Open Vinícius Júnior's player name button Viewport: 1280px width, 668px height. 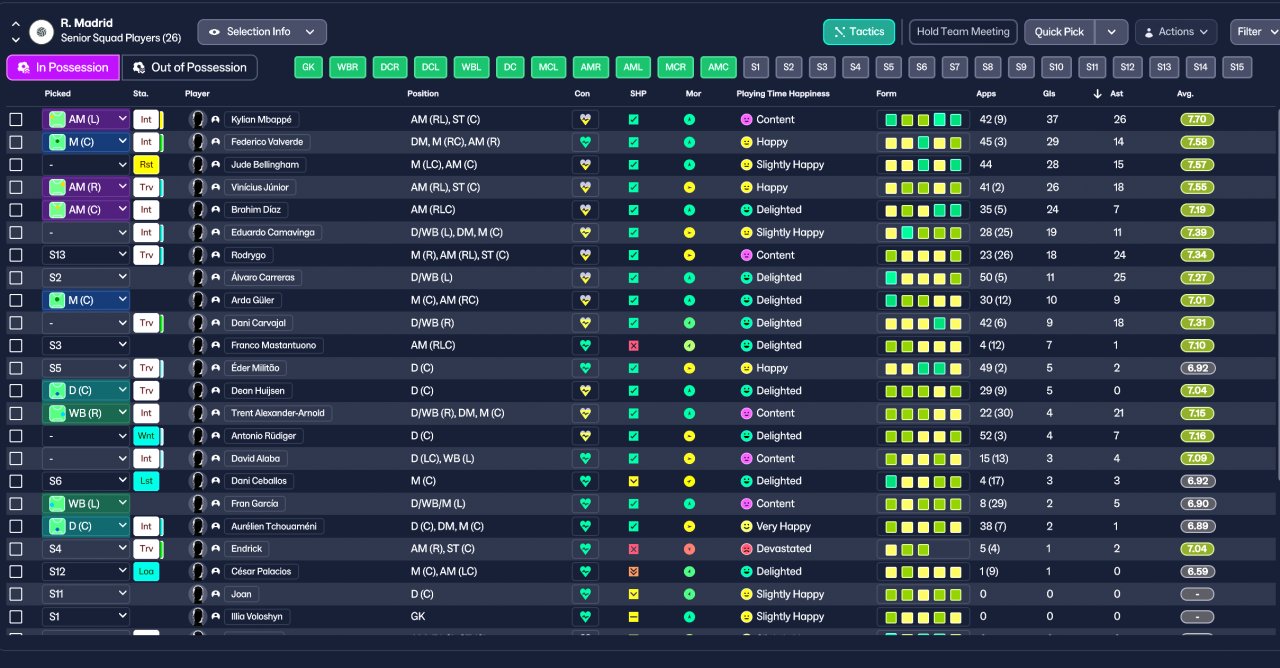click(260, 187)
